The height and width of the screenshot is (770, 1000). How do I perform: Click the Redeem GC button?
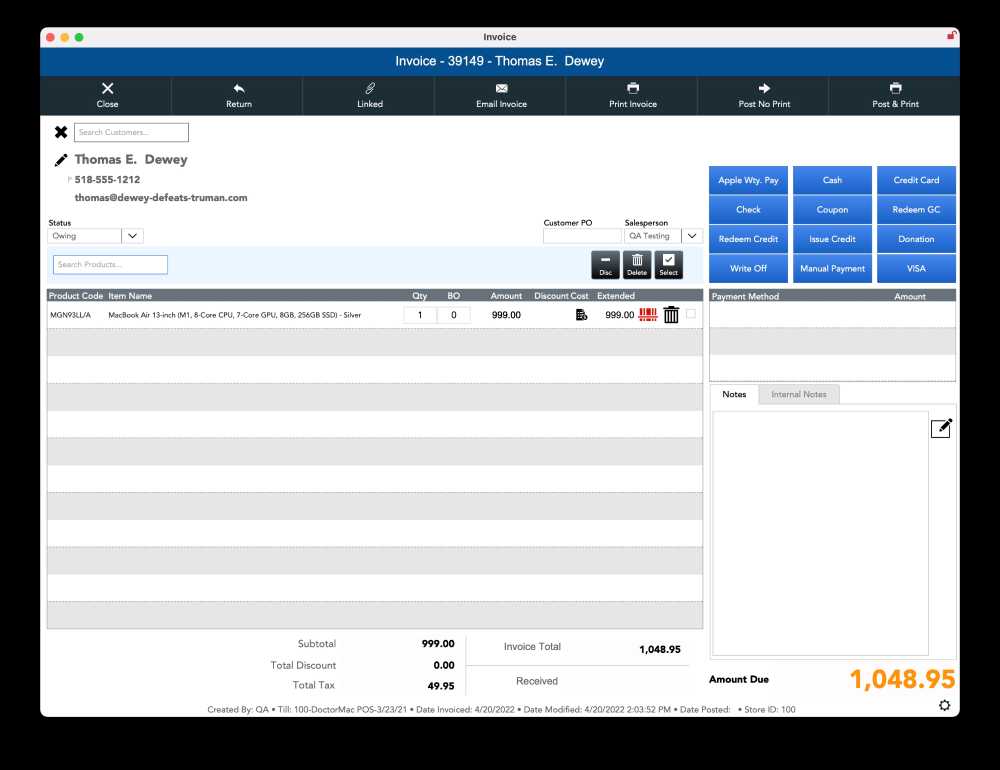click(x=916, y=210)
